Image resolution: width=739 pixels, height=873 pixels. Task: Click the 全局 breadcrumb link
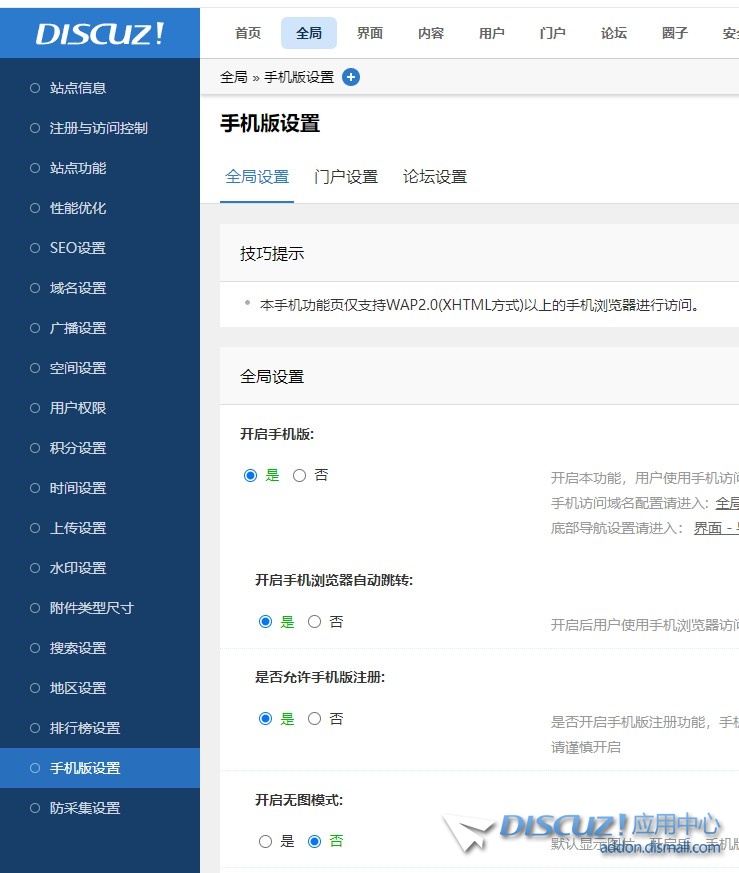click(x=233, y=77)
